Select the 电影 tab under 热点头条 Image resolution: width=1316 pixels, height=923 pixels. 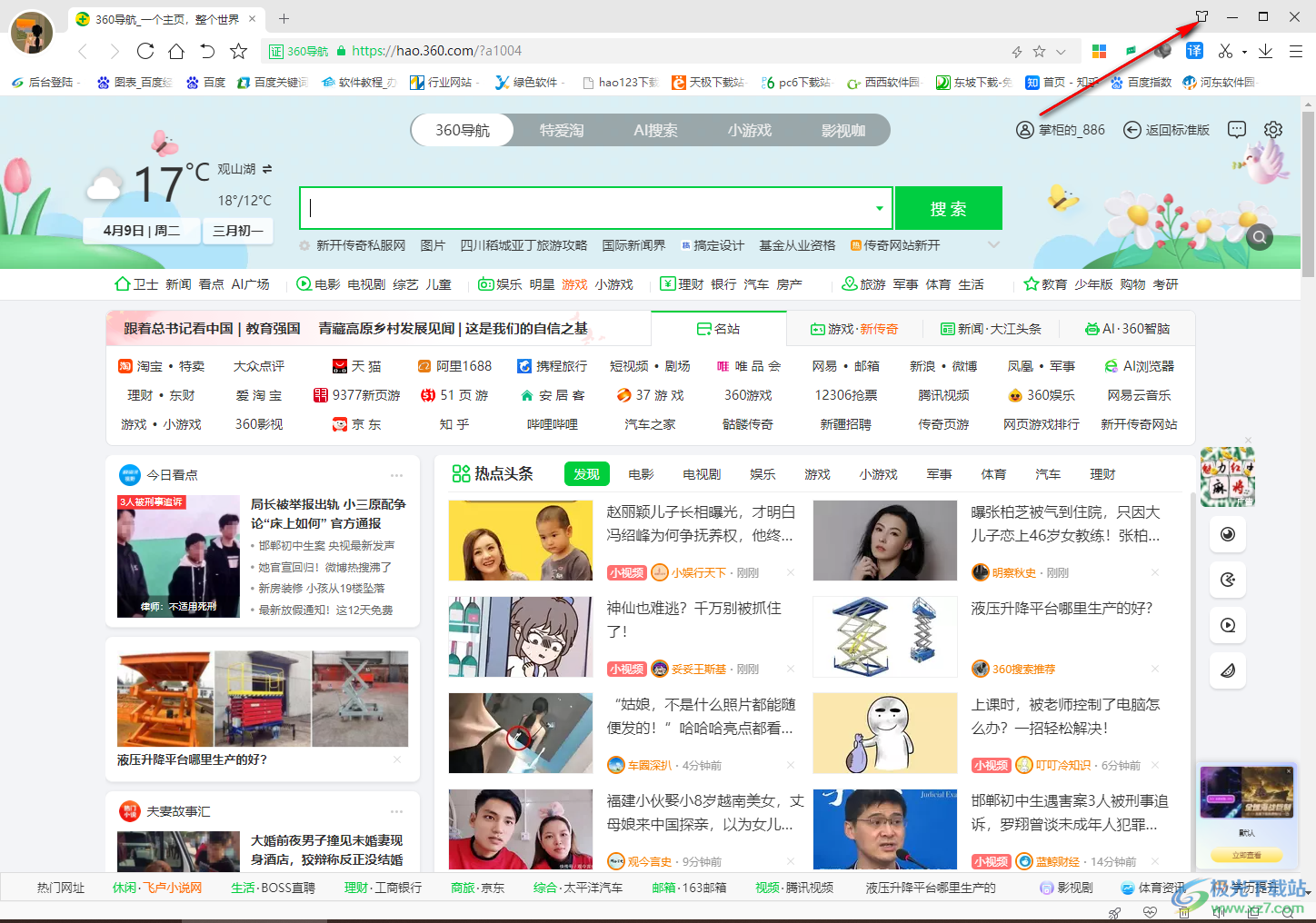coord(641,474)
